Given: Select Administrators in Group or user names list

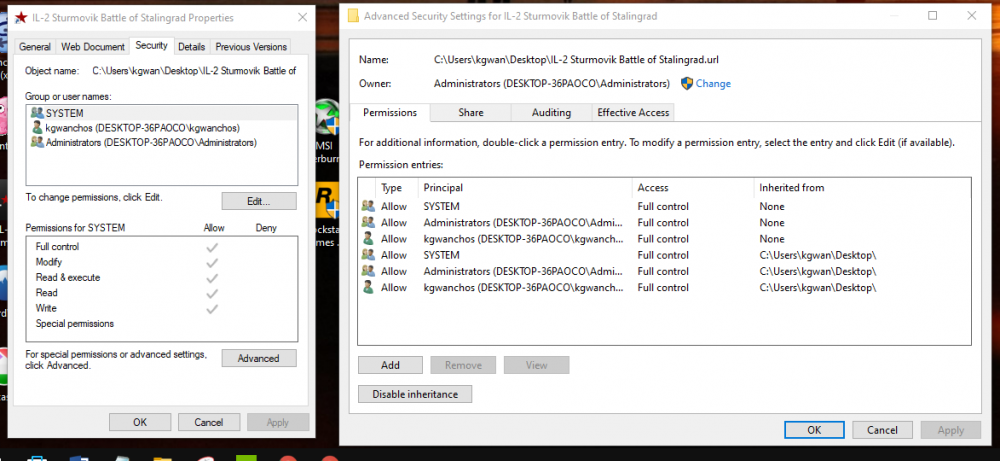Looking at the screenshot, I should pyautogui.click(x=162, y=143).
